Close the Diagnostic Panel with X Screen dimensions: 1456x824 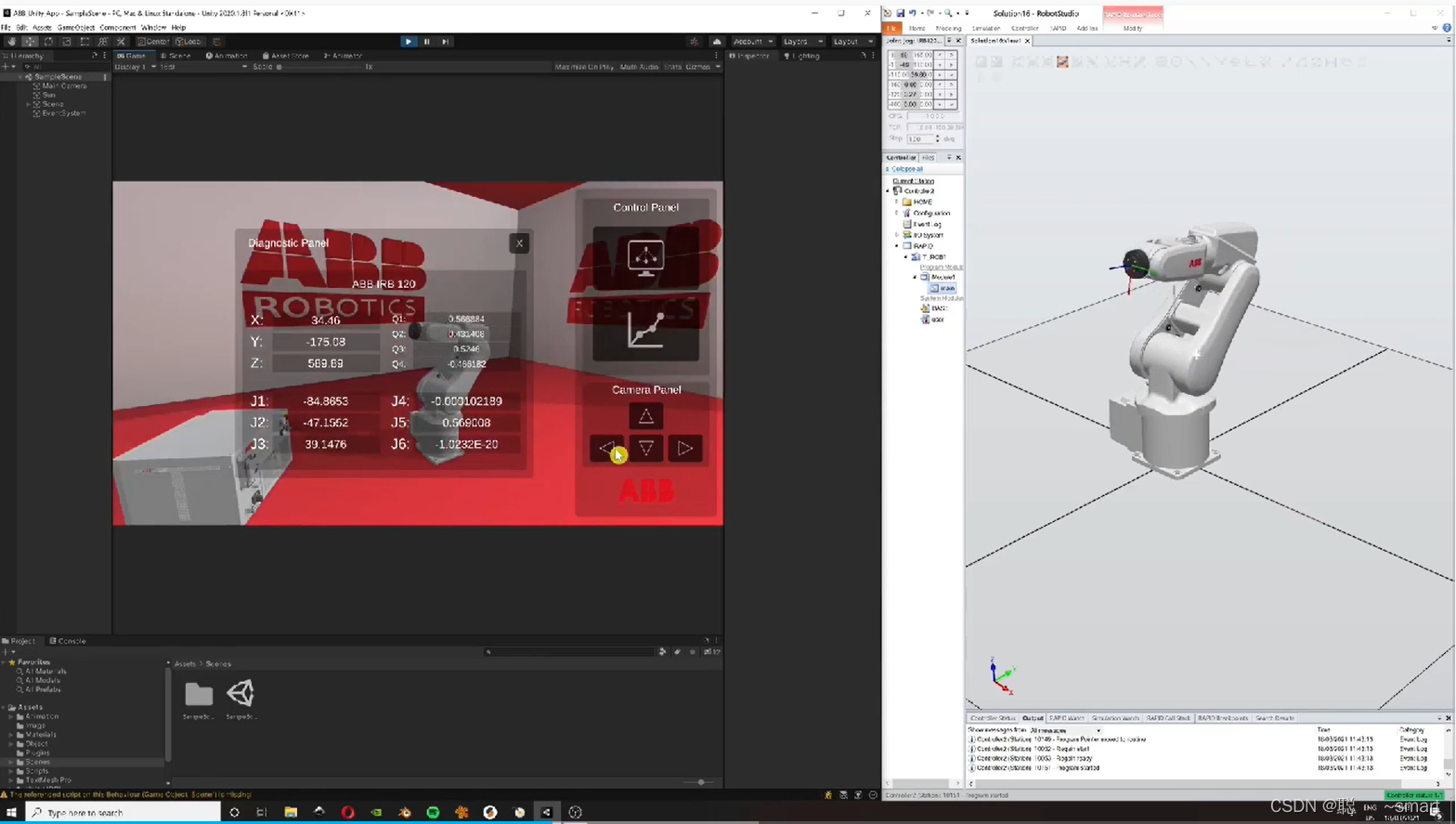519,243
